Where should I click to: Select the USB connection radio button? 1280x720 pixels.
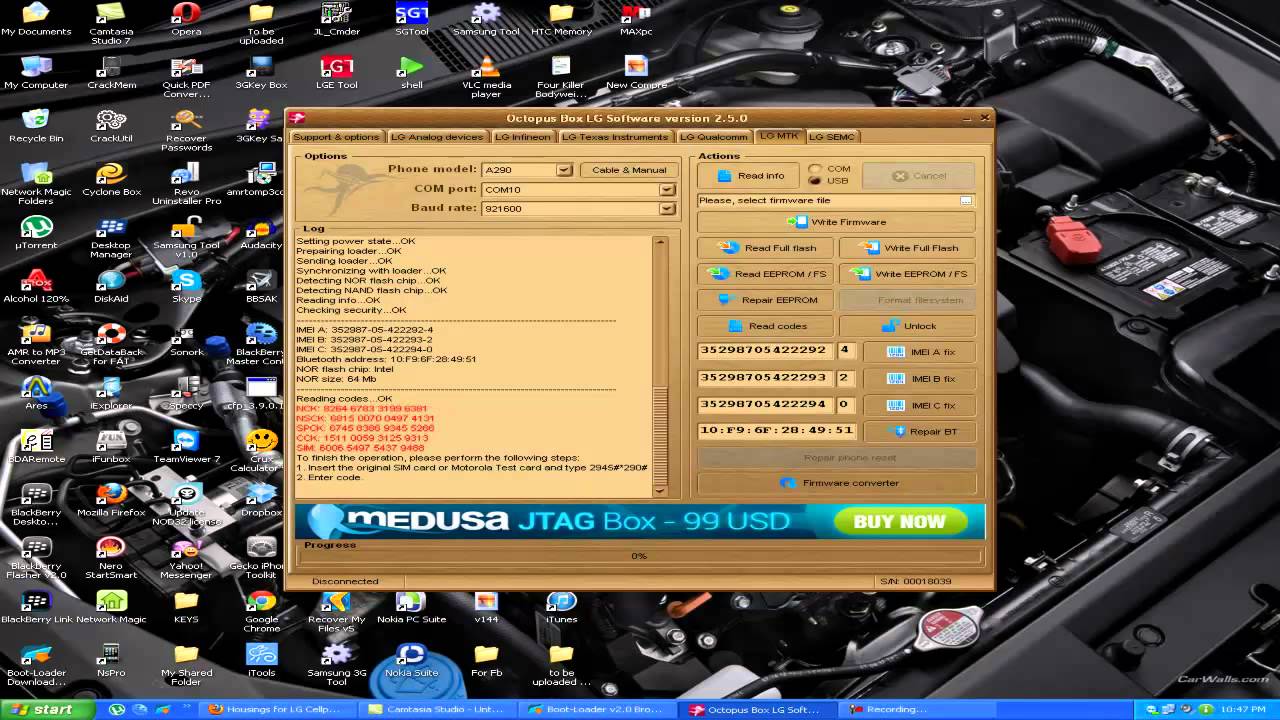[x=815, y=181]
